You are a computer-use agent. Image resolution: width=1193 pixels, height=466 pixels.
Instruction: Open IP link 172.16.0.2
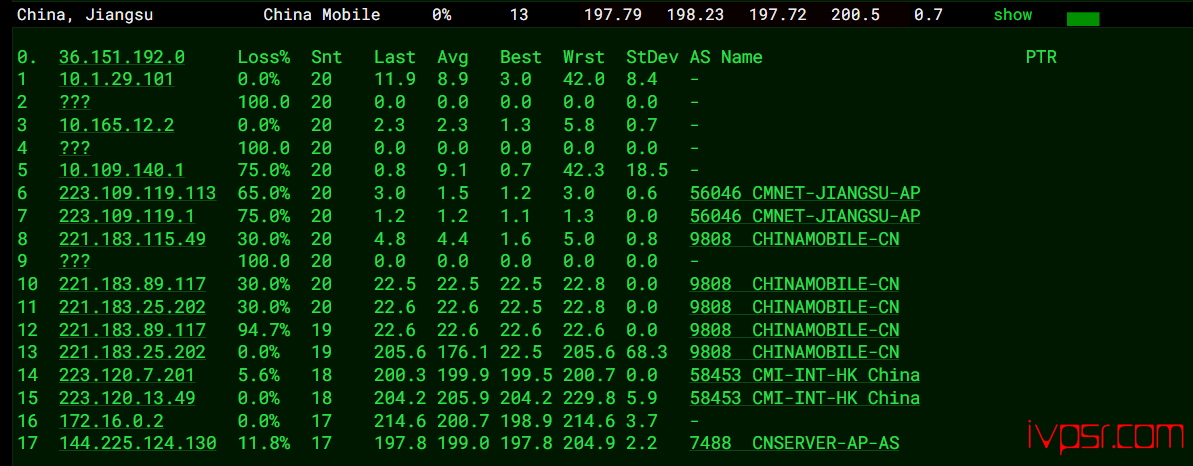tap(111, 420)
